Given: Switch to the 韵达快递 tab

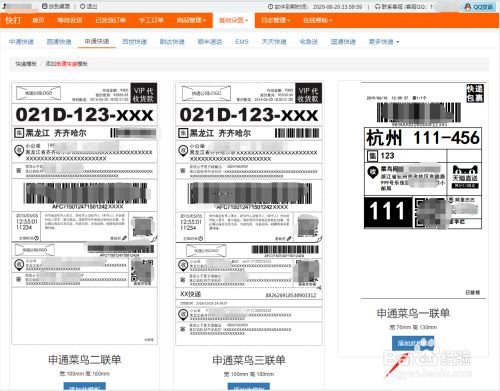Looking at the screenshot, I should [172, 42].
